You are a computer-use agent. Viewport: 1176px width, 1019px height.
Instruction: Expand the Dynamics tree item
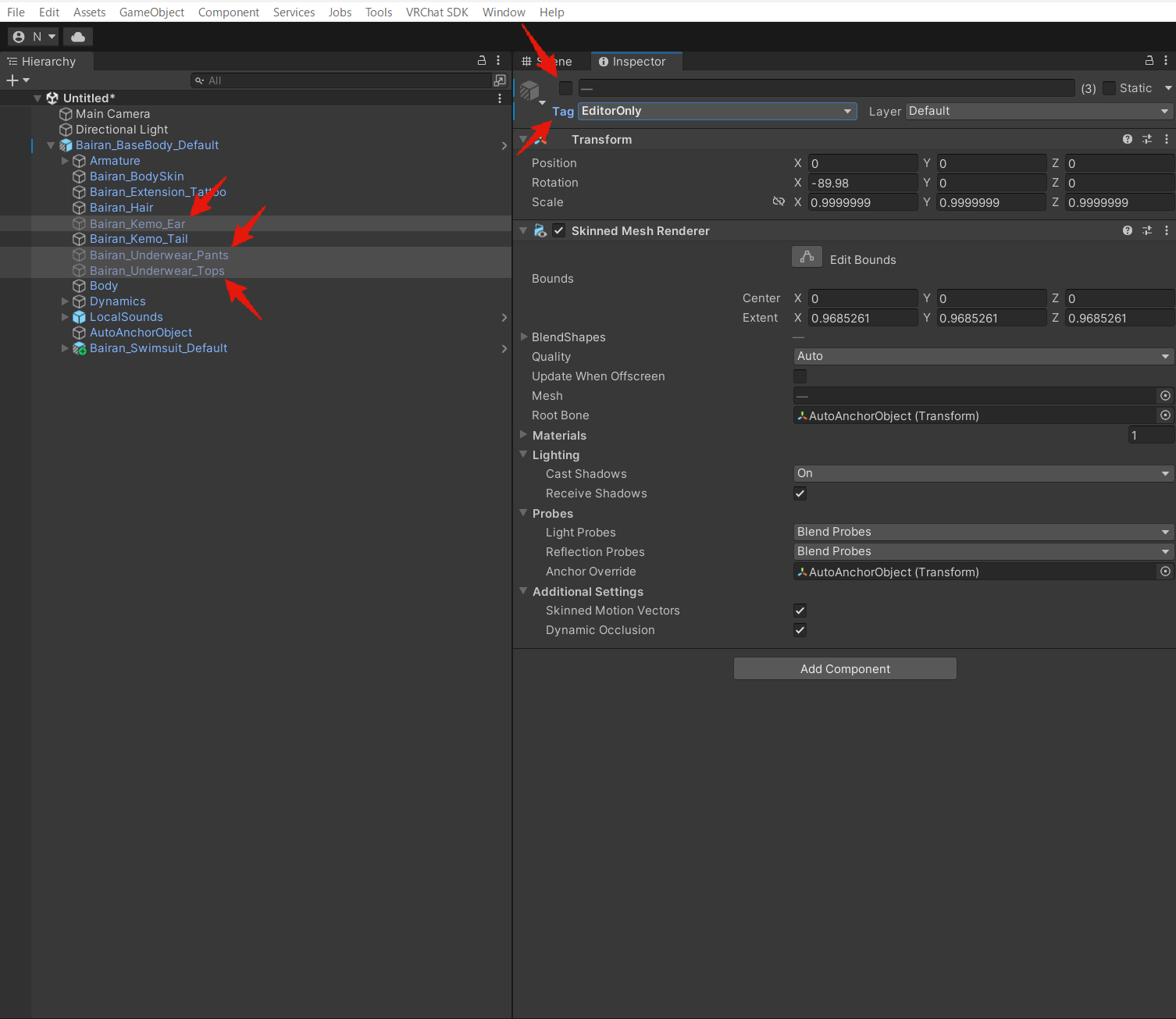(x=65, y=301)
